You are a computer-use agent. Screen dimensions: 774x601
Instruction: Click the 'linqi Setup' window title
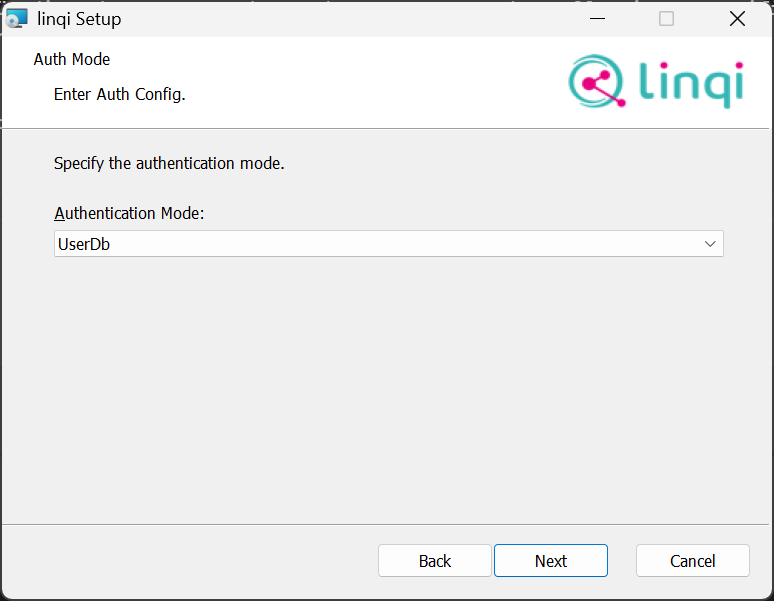[x=79, y=19]
